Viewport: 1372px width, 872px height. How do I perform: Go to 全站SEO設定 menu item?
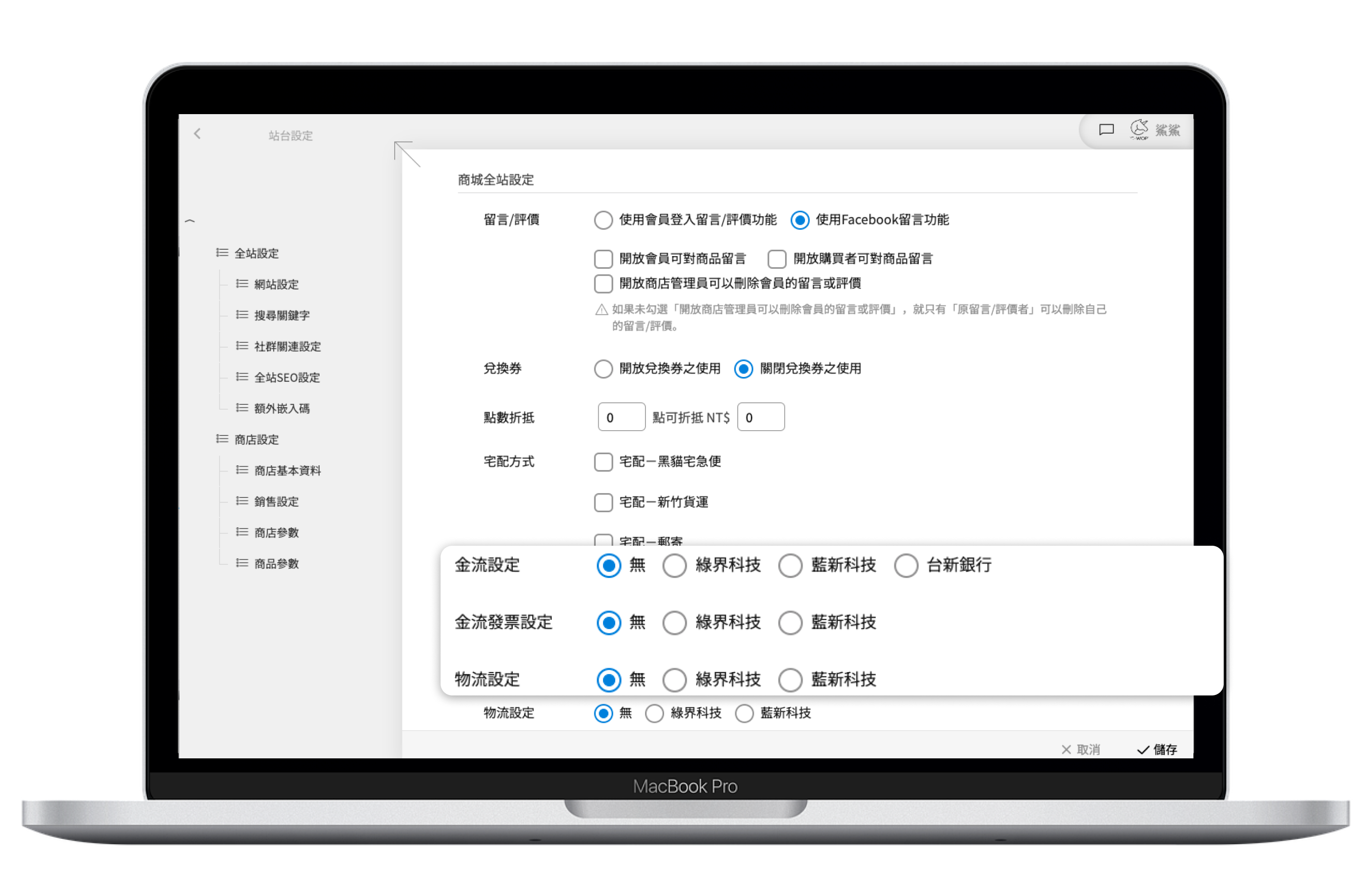[x=286, y=377]
